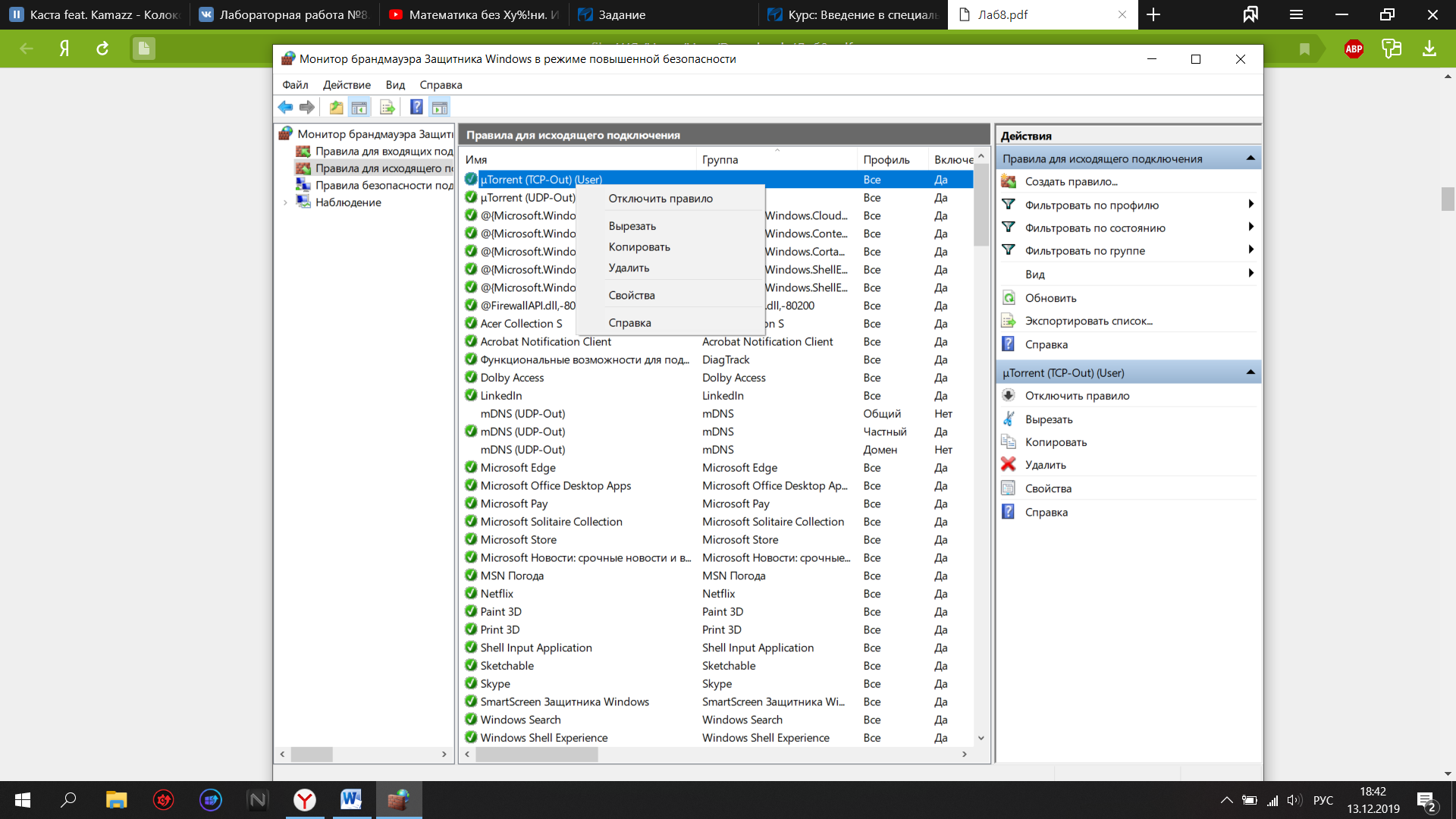The width and height of the screenshot is (1456, 819).
Task: Sort rules by Профиль column header
Action: [x=893, y=159]
